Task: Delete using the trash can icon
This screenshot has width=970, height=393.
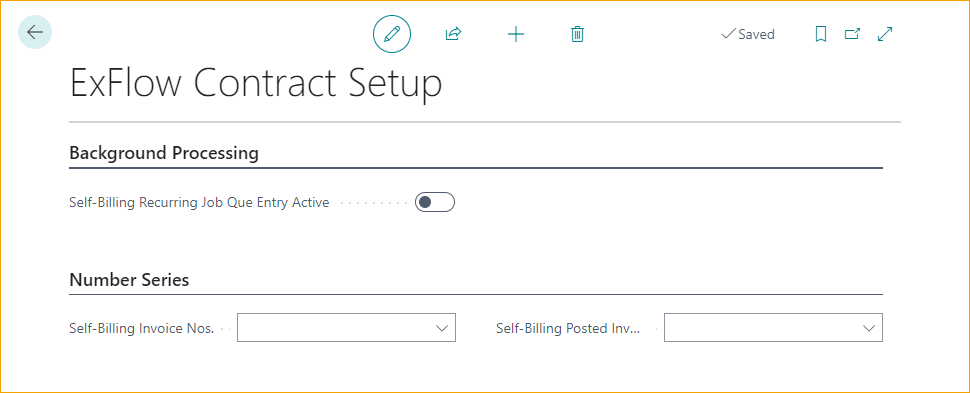Action: [x=577, y=34]
